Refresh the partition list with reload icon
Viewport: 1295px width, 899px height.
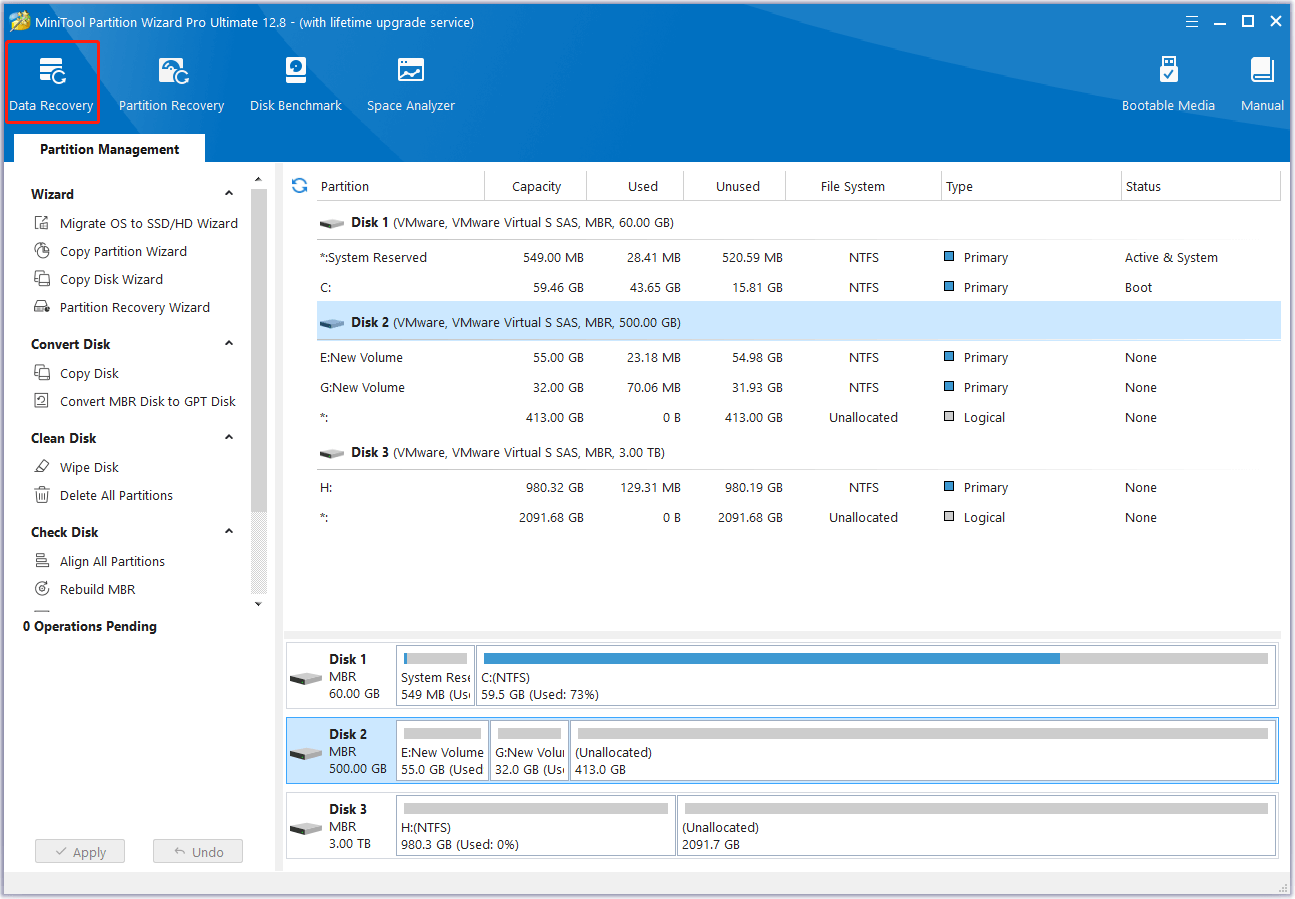tap(299, 185)
